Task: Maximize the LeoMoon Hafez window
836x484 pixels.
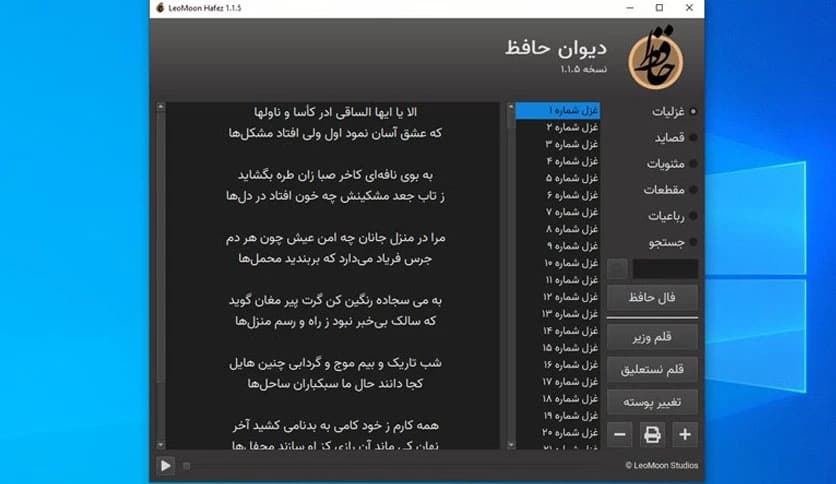Action: tap(660, 8)
